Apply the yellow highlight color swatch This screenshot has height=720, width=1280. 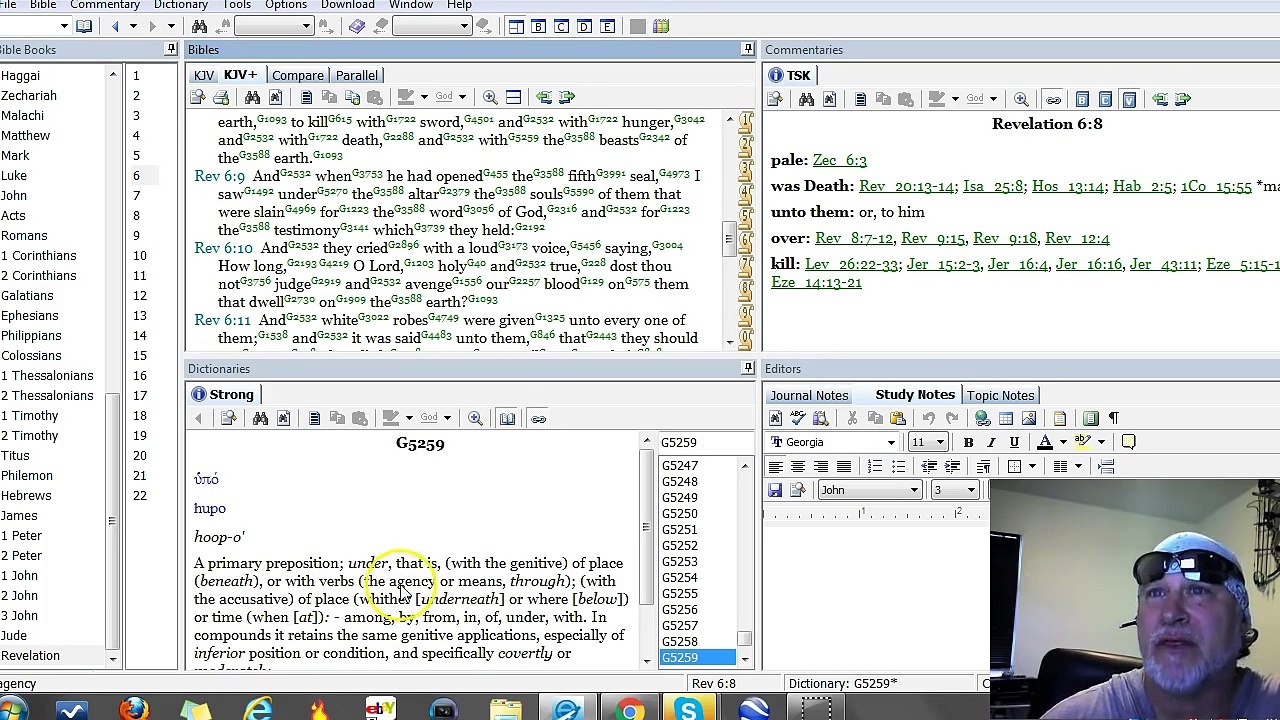tap(1084, 442)
